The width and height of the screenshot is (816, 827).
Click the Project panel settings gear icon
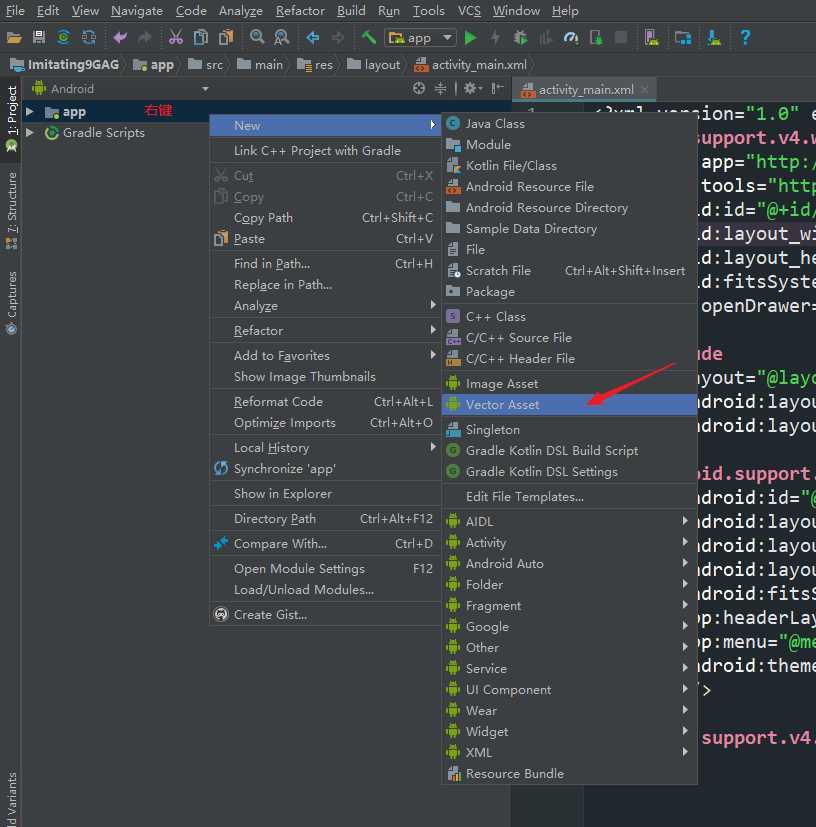click(x=472, y=88)
